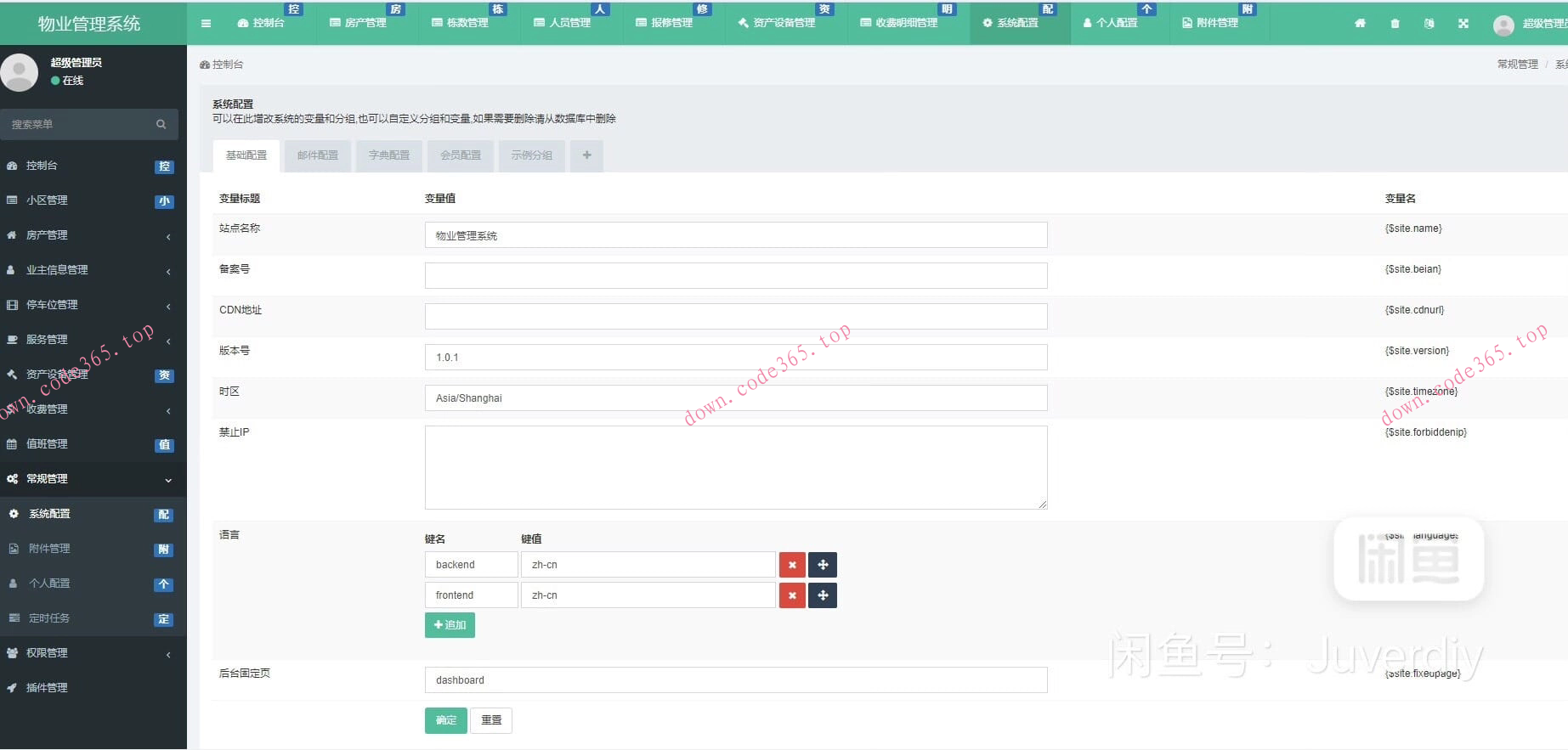Open the 会员配置 config tab
1568x750 pixels.
(461, 155)
